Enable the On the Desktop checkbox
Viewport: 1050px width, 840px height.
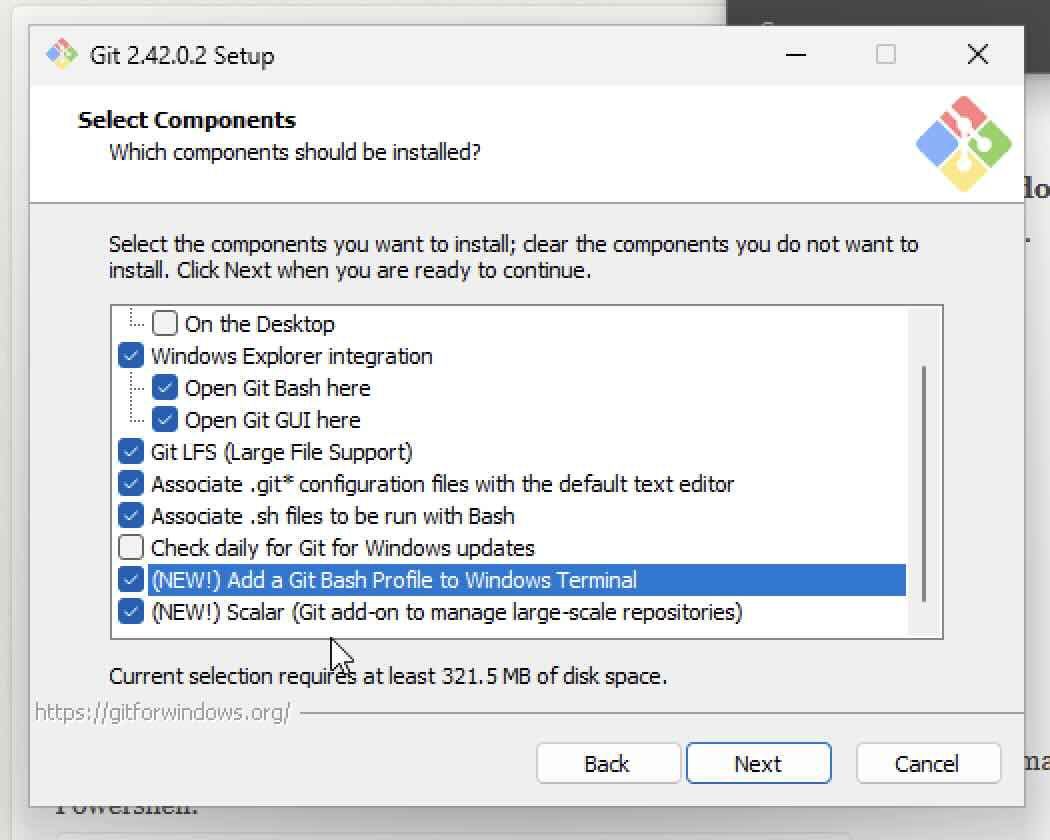pos(165,323)
